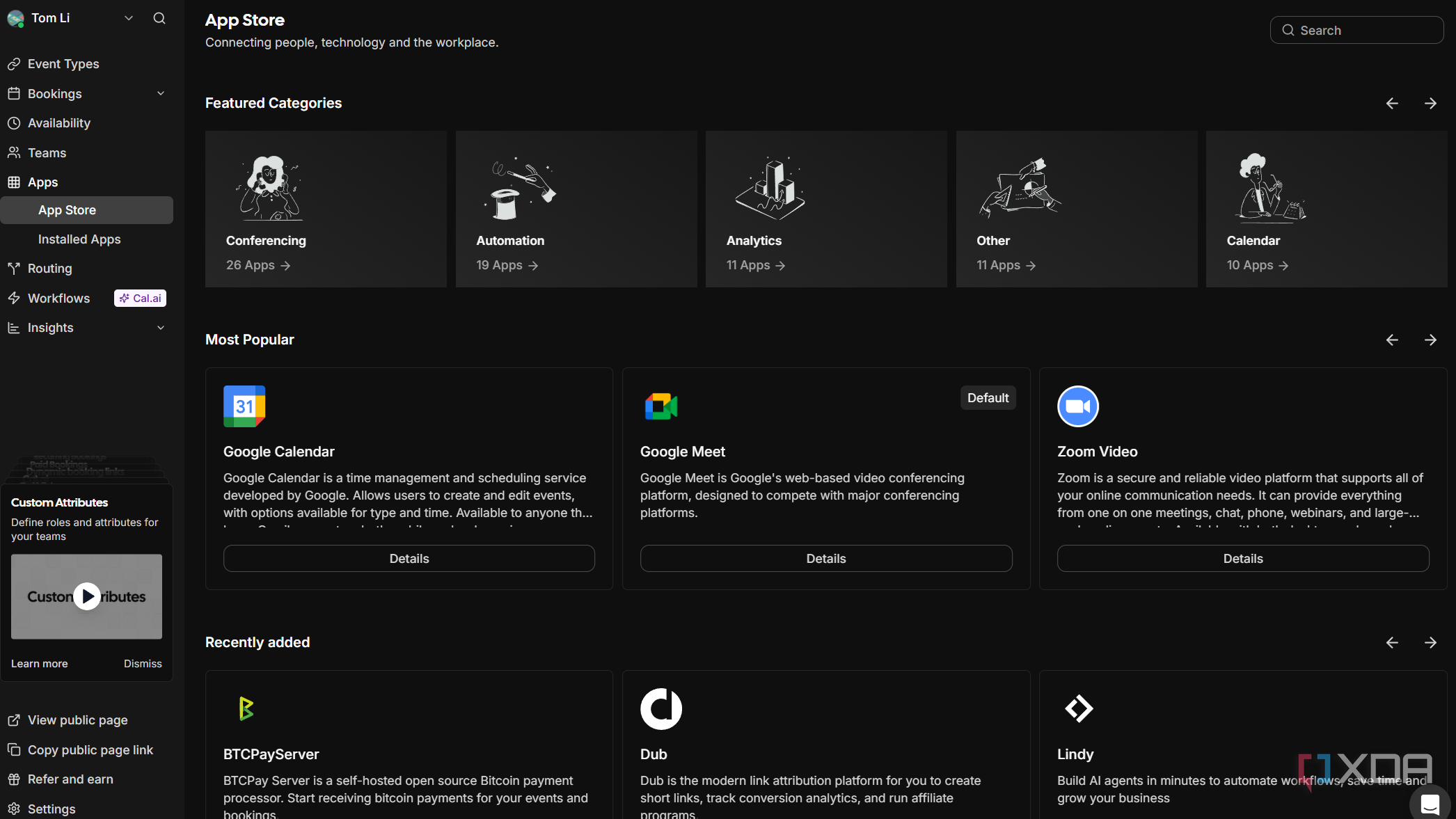Open Workflows from the sidebar
This screenshot has width=1456, height=819.
tap(58, 299)
